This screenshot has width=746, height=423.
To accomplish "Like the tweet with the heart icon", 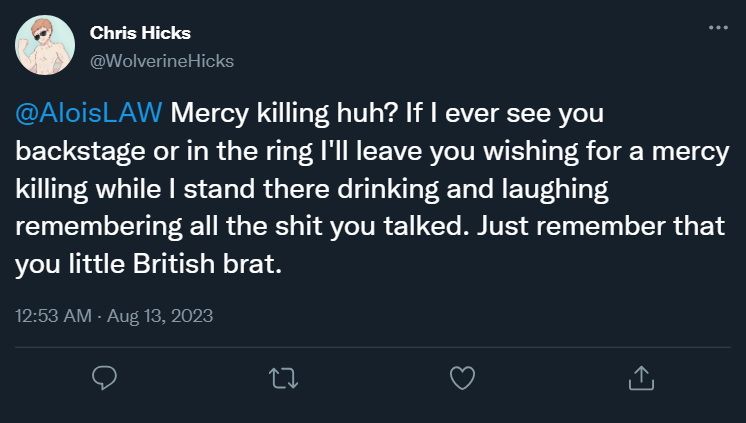I will (461, 378).
